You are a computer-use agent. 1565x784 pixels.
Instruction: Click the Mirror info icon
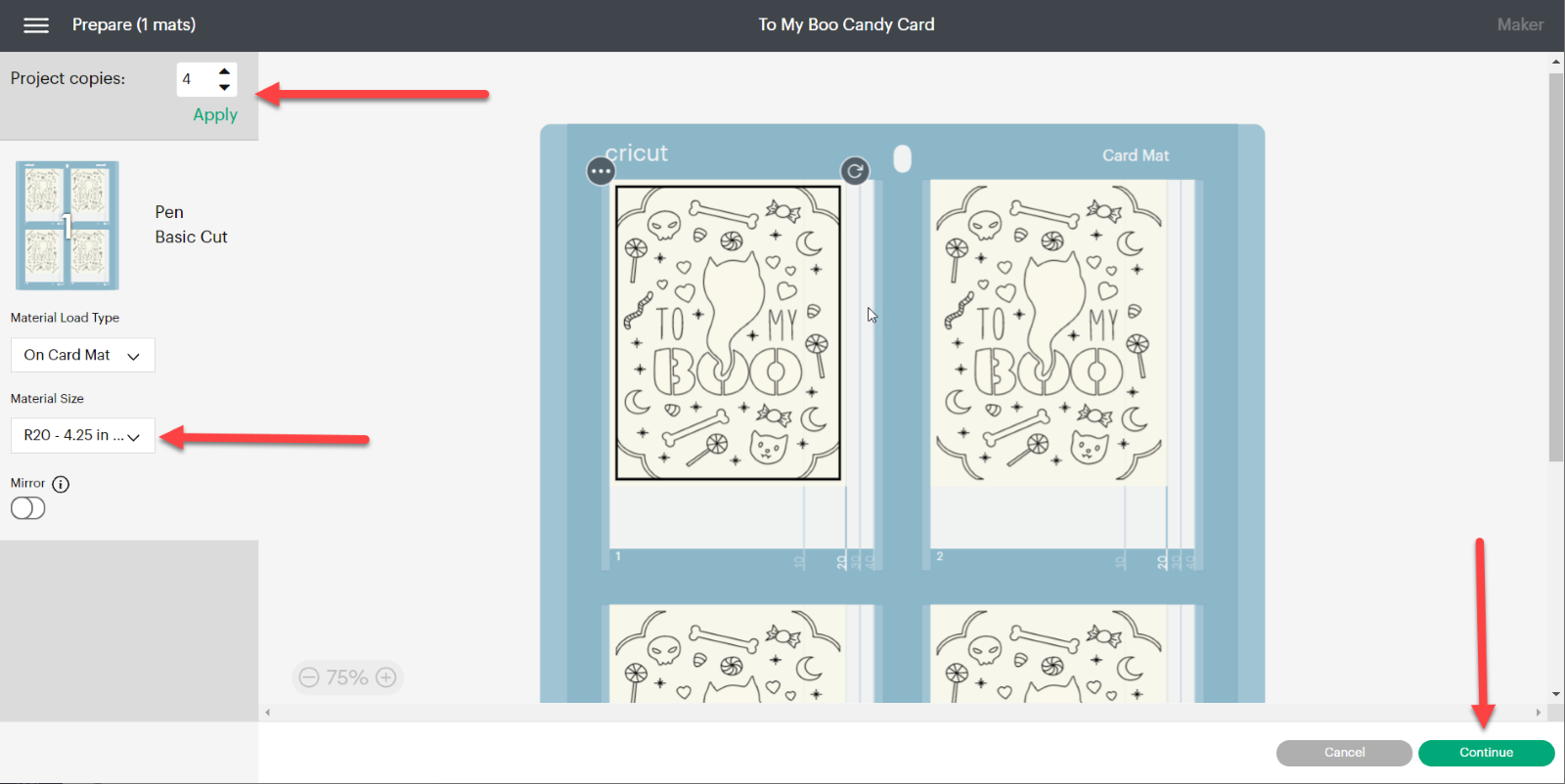(x=61, y=484)
